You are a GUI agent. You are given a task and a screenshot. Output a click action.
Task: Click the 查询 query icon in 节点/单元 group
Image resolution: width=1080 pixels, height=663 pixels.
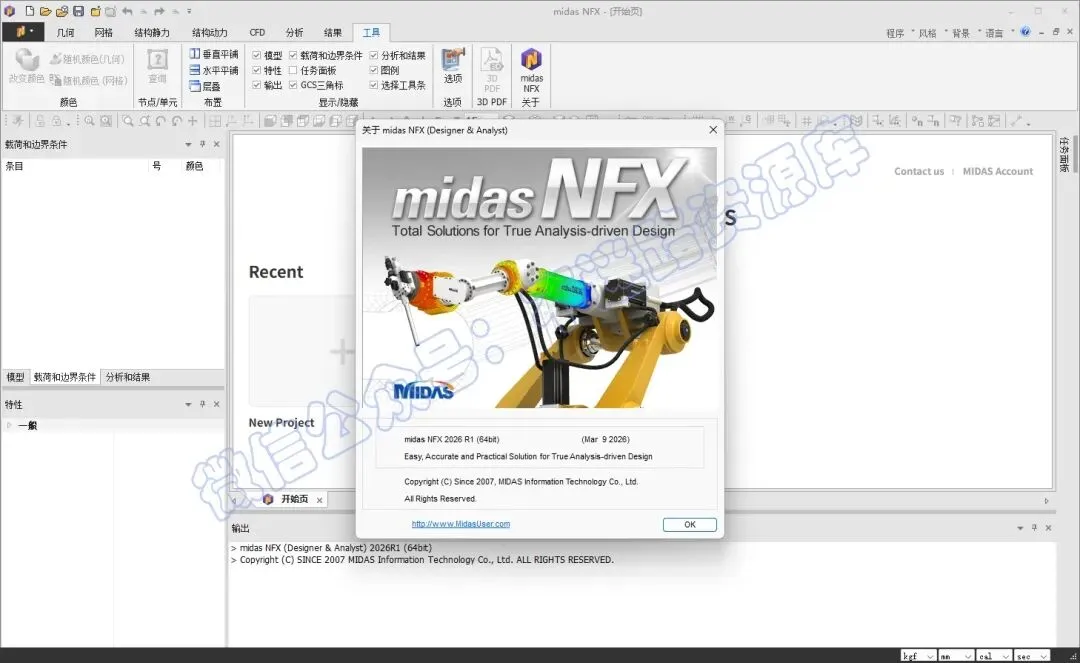[x=157, y=66]
